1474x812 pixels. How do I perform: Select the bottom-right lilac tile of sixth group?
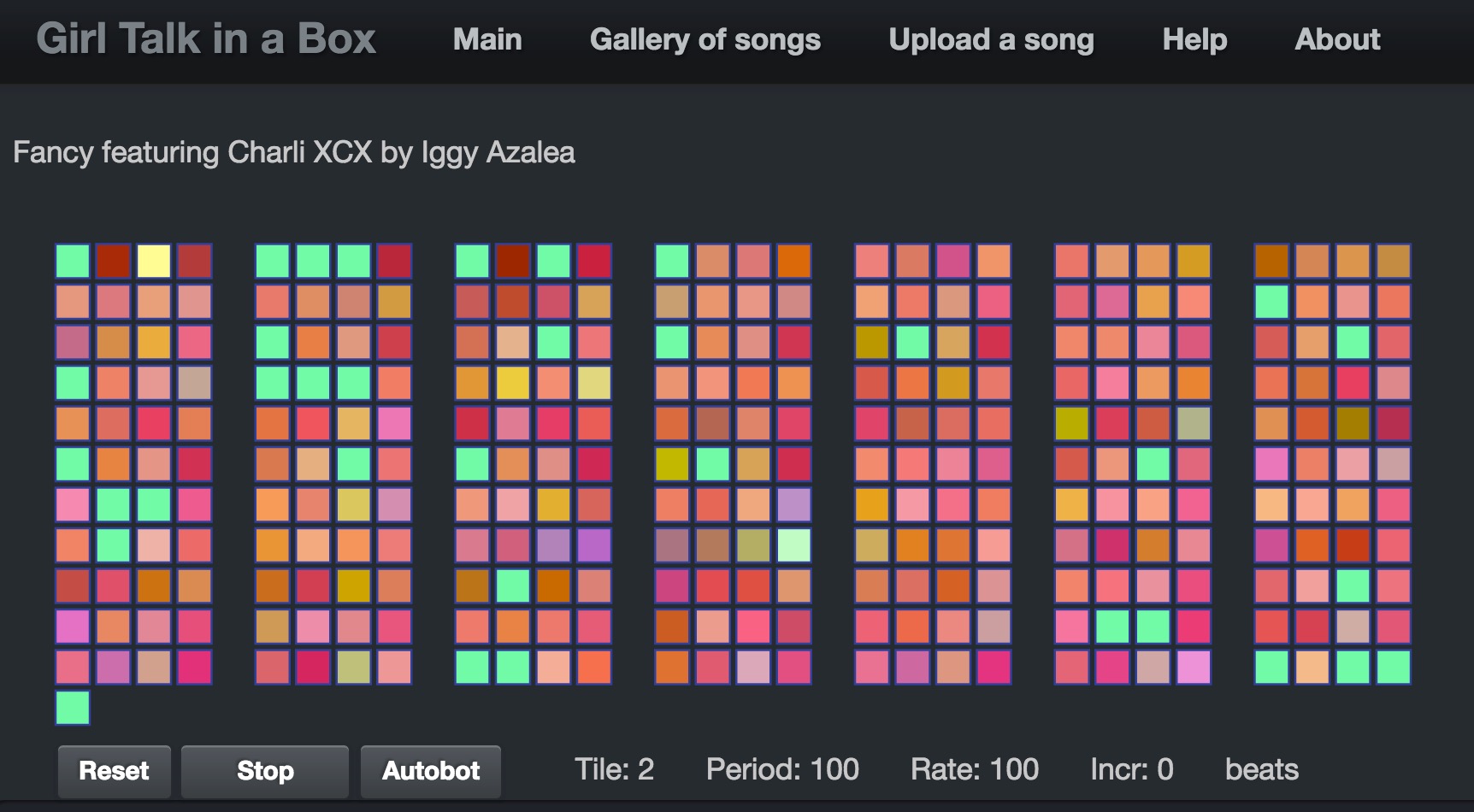[1194, 668]
